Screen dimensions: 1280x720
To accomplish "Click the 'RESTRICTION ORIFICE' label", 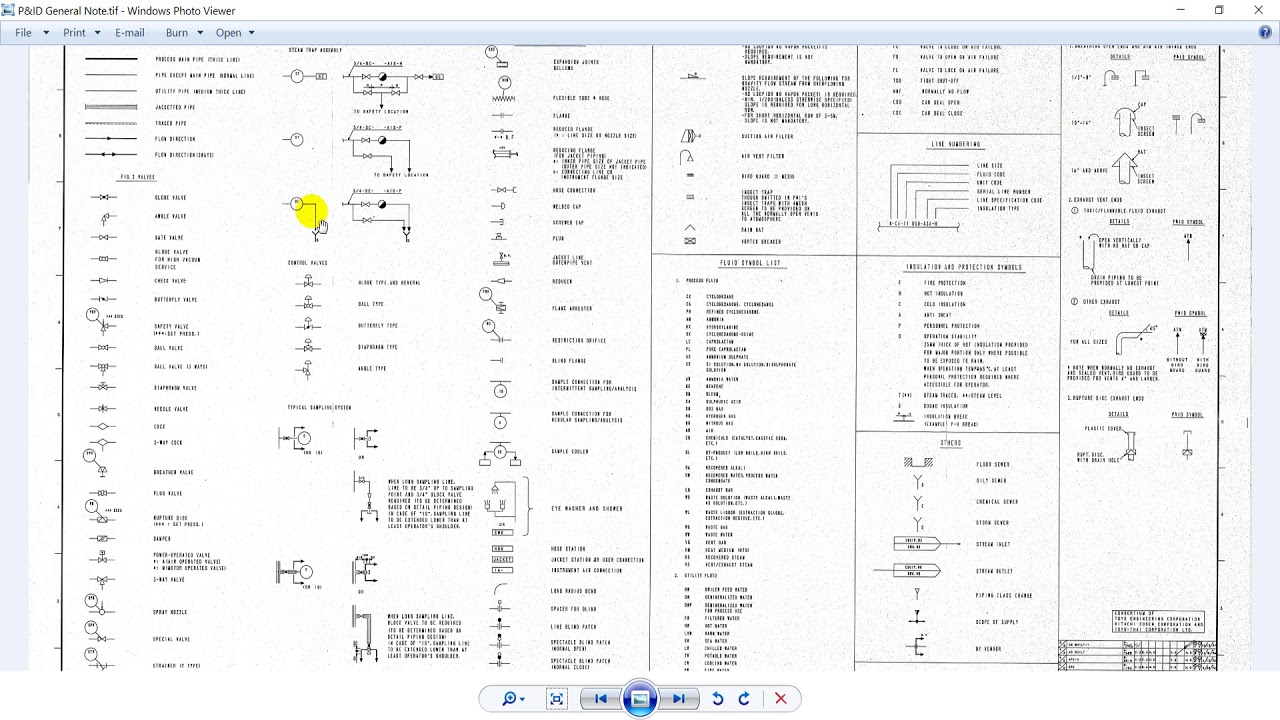I will click(579, 340).
